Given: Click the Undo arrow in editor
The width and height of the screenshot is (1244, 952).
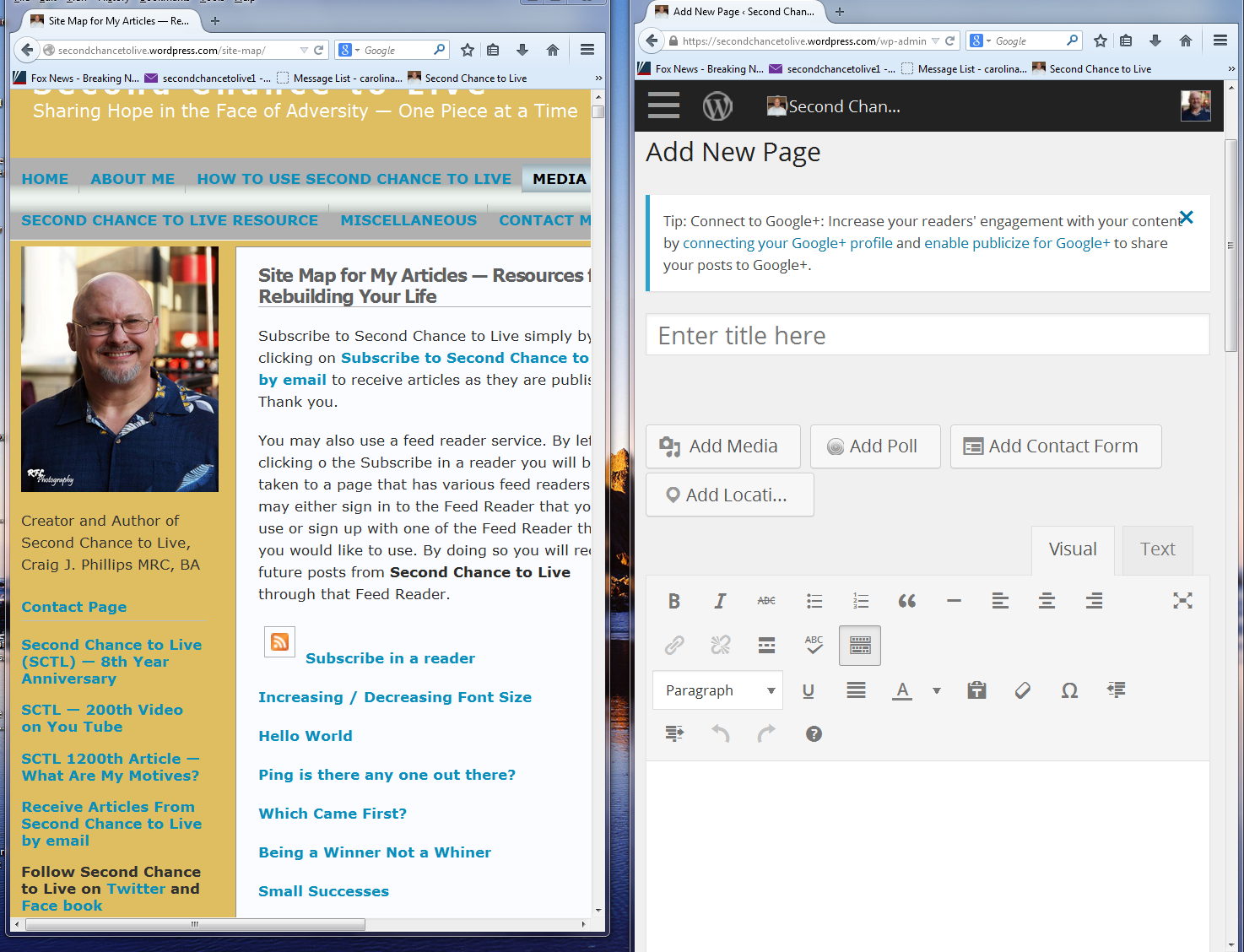Looking at the screenshot, I should (720, 734).
